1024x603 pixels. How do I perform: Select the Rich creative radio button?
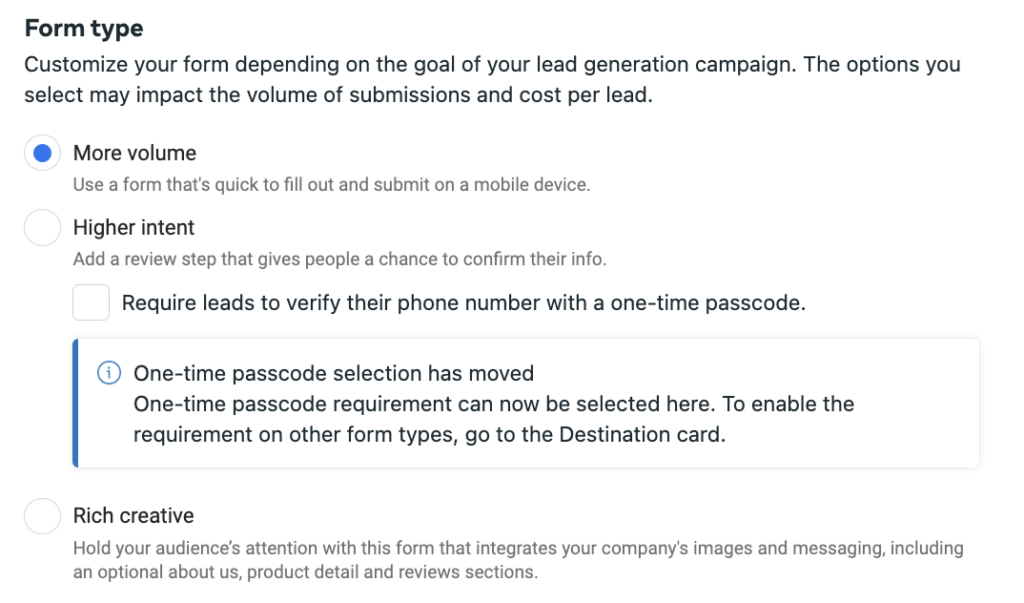pos(42,516)
